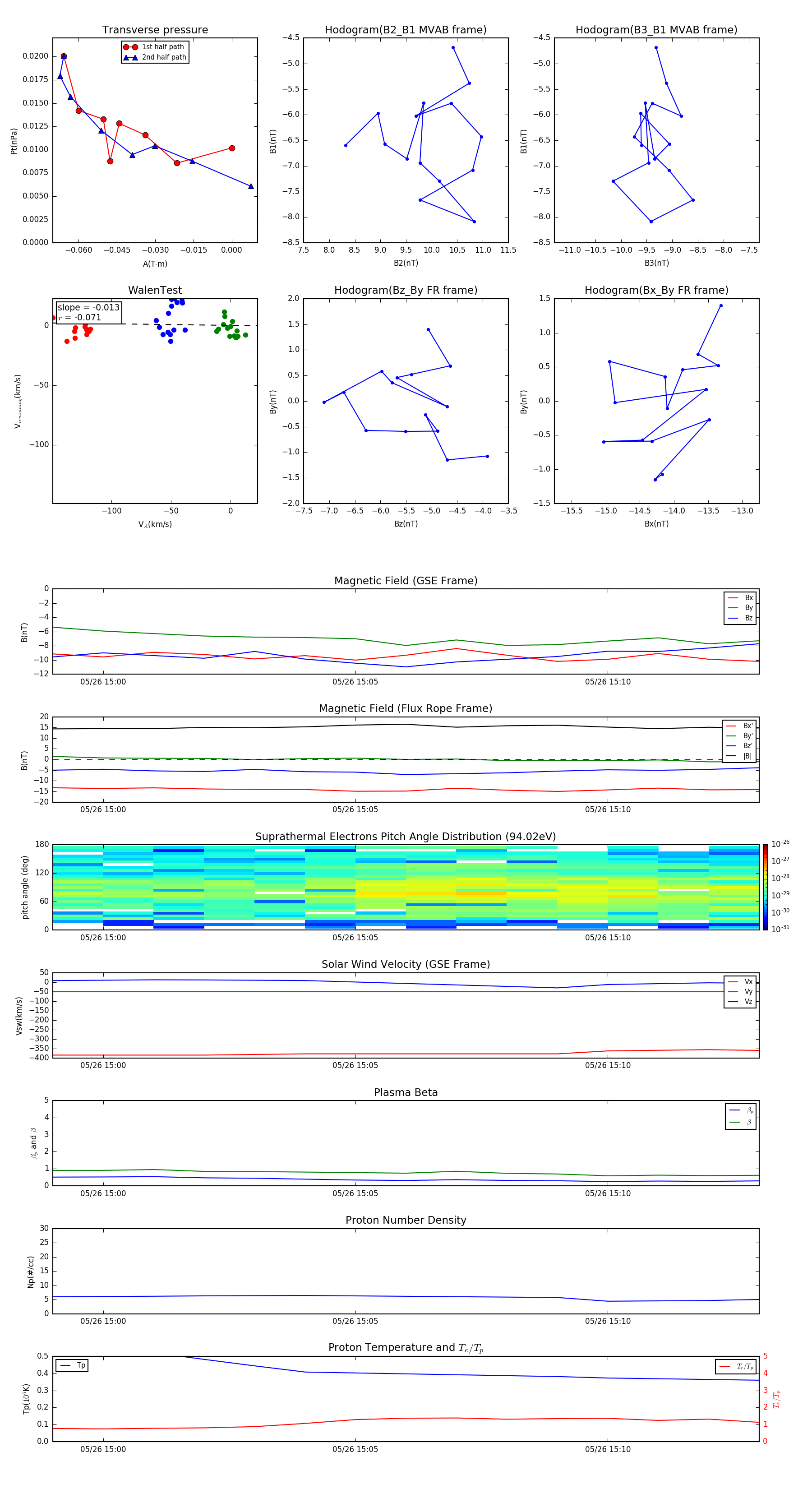Screen dimensions: 812x1489
Task: Click the "Np(#/cc)" y-axis label
Action: (31, 1272)
